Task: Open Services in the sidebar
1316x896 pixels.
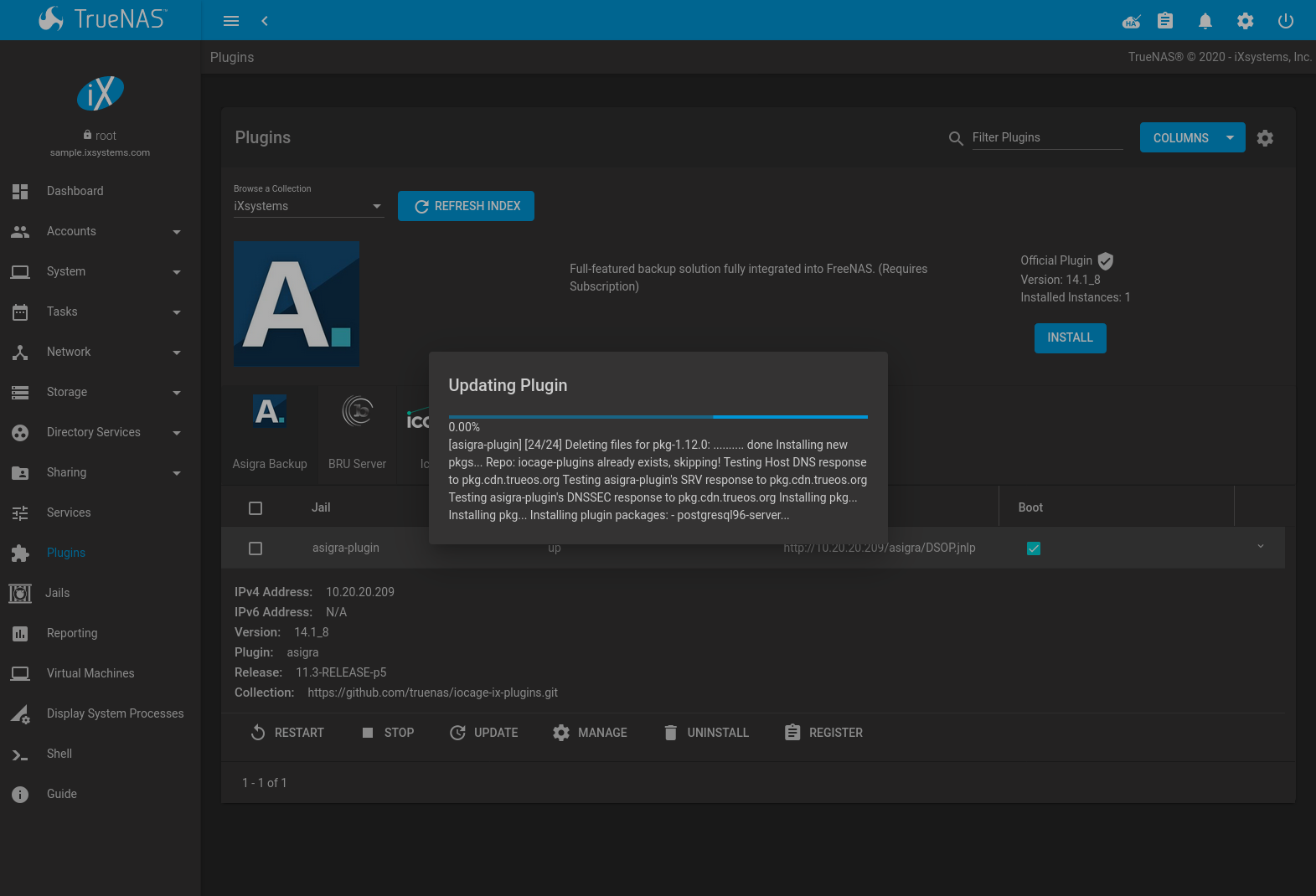Action: (101, 512)
